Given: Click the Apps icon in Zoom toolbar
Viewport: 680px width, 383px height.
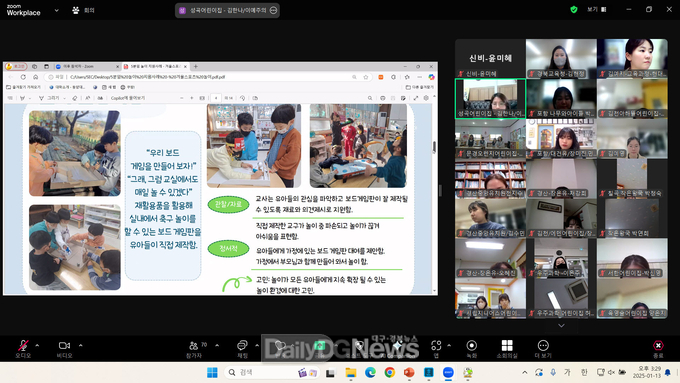Looking at the screenshot, I should pos(436,348).
